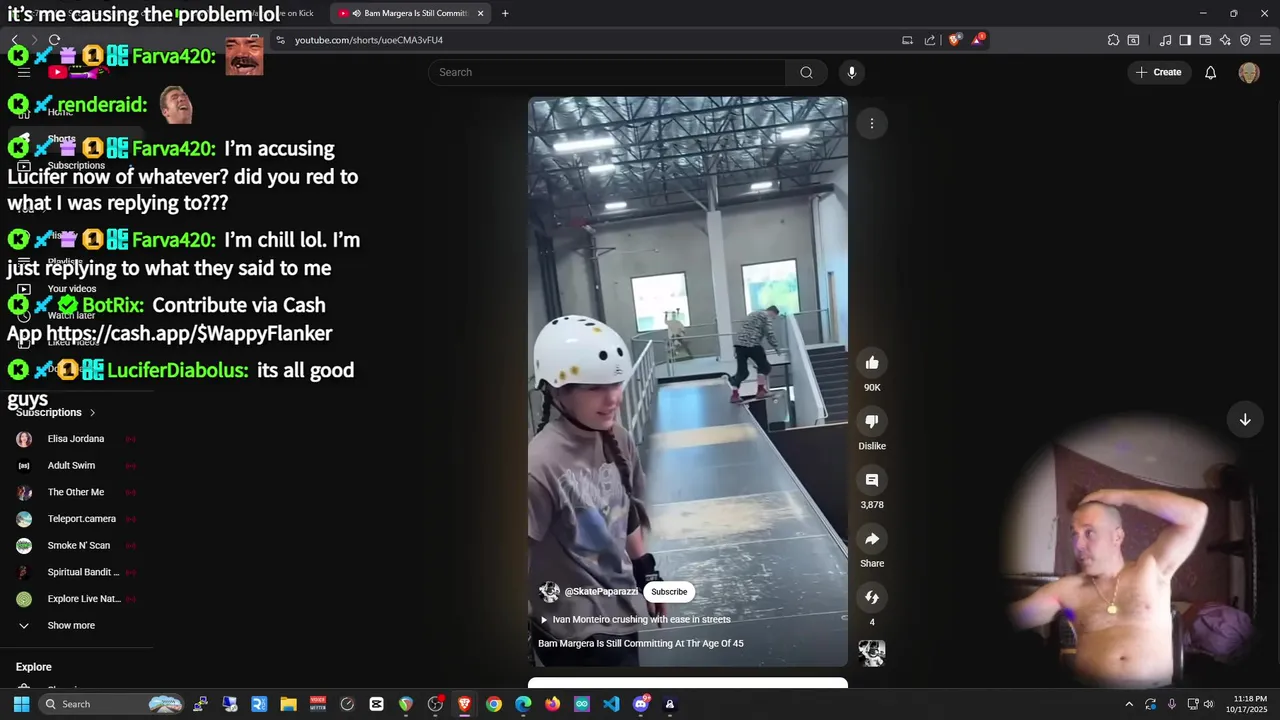Open Brave VPN shield icon
The height and width of the screenshot is (720, 1280).
pyautogui.click(x=1245, y=40)
